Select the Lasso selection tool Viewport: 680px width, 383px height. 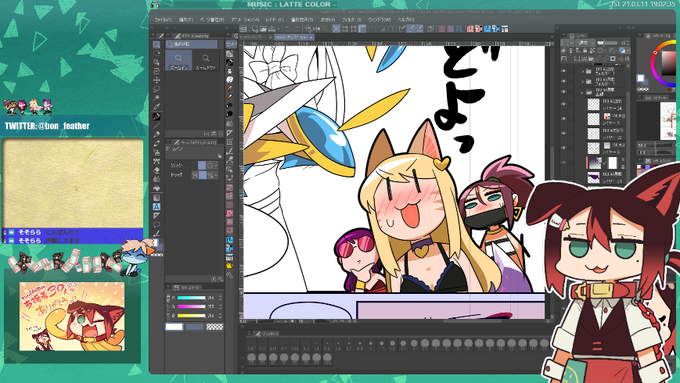tap(157, 89)
